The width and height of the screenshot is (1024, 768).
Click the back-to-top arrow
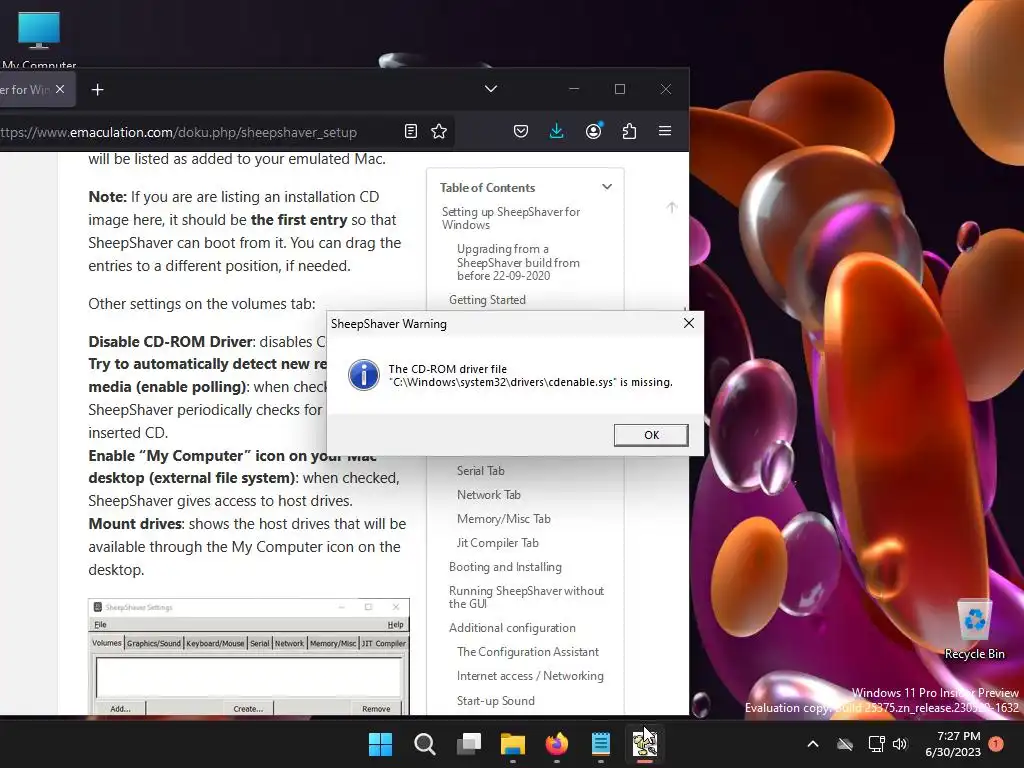pyautogui.click(x=671, y=207)
